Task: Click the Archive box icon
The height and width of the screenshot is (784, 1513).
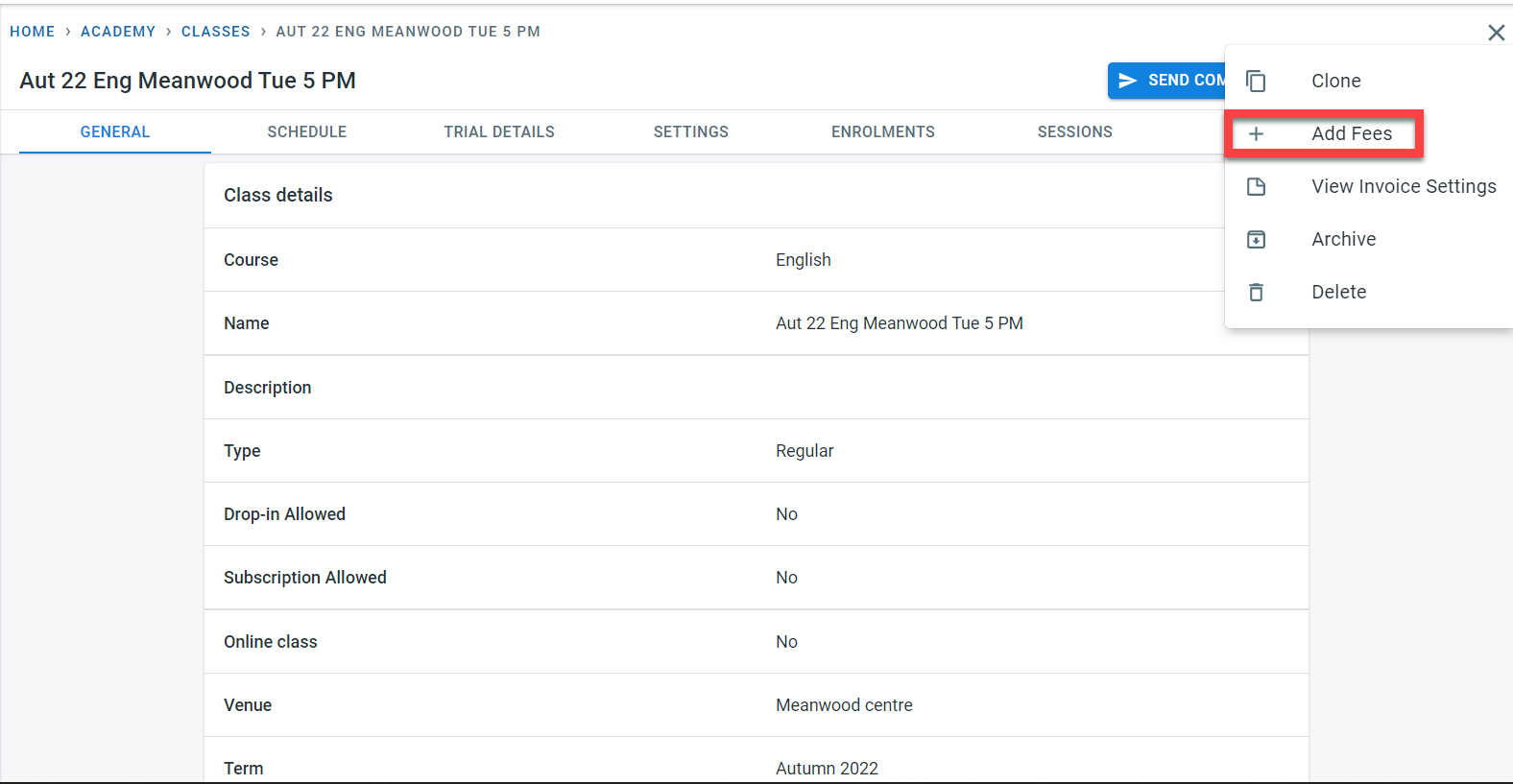Action: [x=1256, y=240]
